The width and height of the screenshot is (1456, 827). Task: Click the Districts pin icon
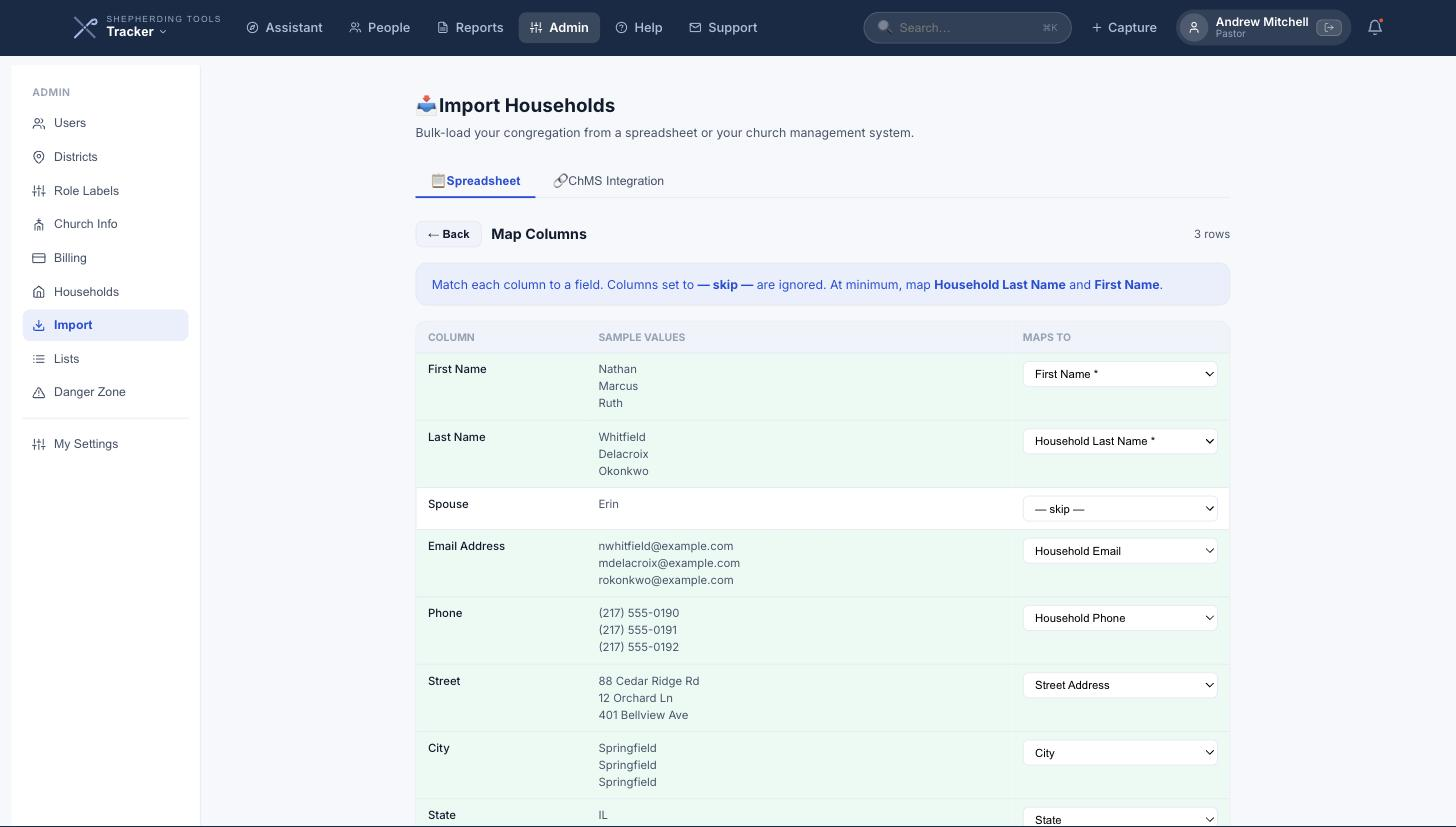click(39, 157)
